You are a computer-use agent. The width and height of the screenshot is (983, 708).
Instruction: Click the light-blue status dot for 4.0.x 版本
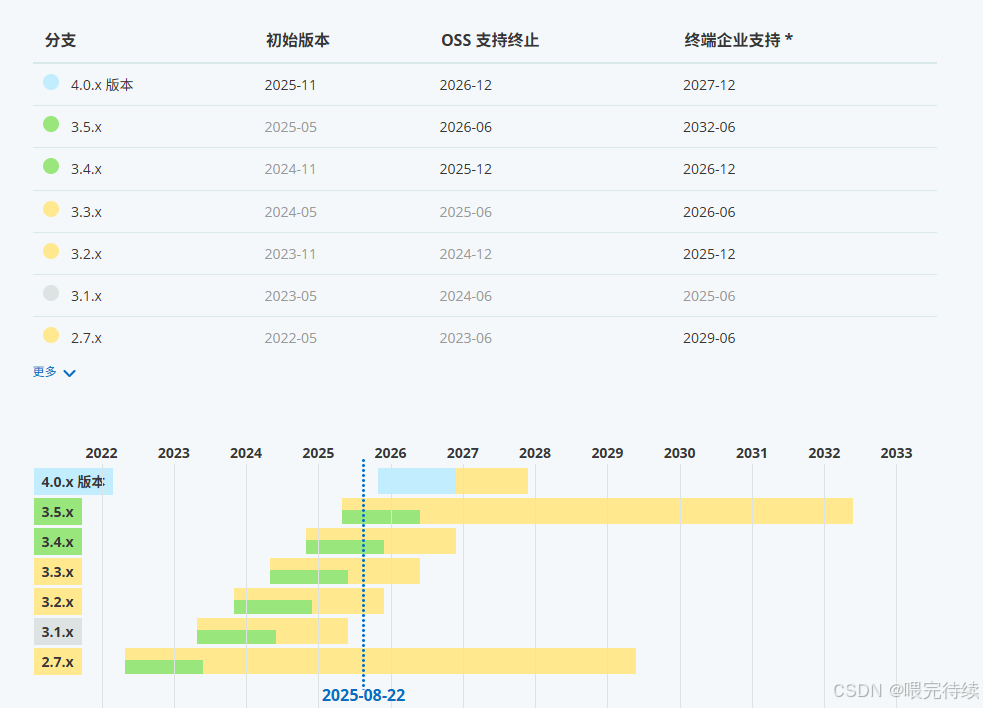coord(51,82)
